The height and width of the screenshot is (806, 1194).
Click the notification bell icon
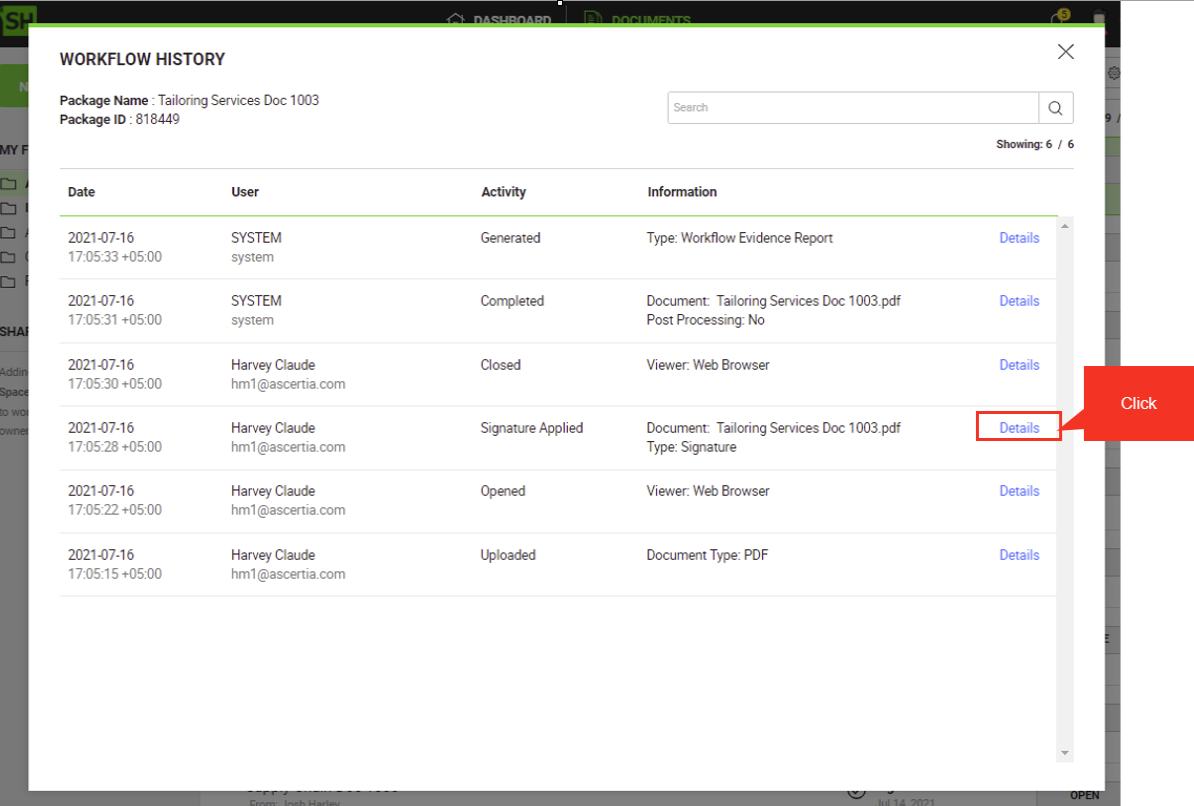tap(1058, 20)
